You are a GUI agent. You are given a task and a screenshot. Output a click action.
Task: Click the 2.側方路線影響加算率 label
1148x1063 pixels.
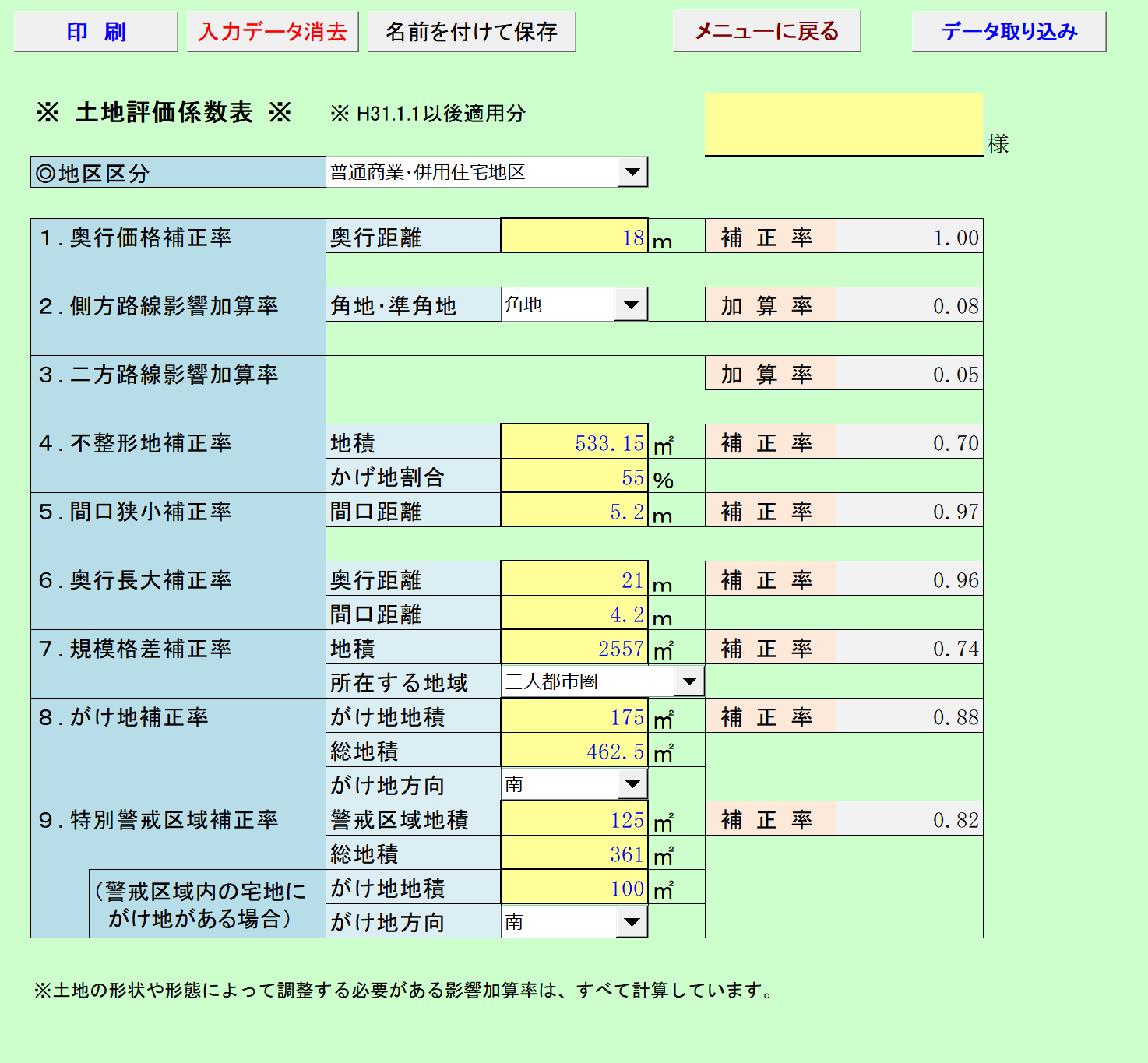159,306
